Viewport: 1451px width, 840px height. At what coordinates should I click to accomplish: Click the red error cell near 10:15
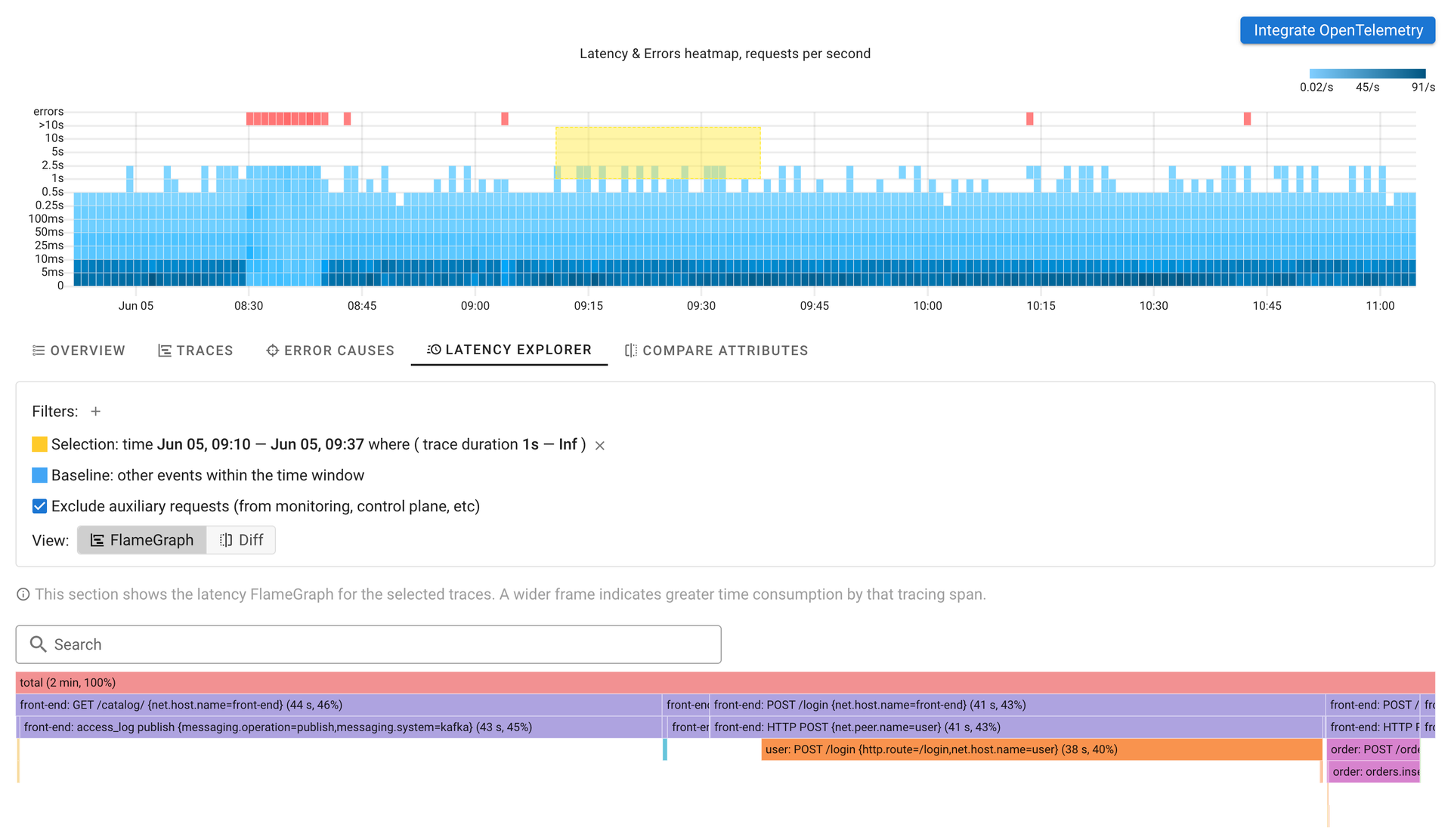[1029, 119]
